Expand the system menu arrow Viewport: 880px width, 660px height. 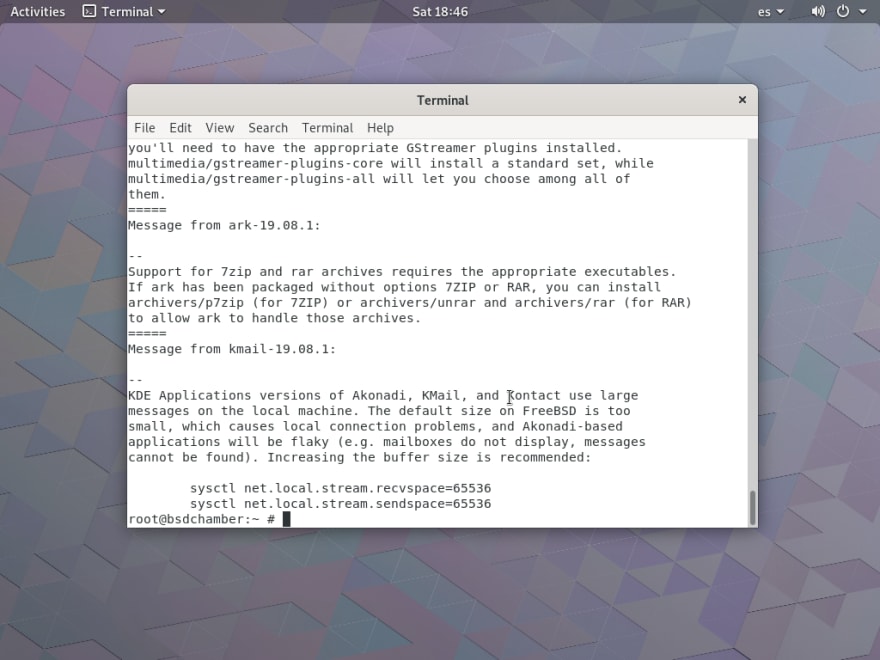(x=863, y=11)
